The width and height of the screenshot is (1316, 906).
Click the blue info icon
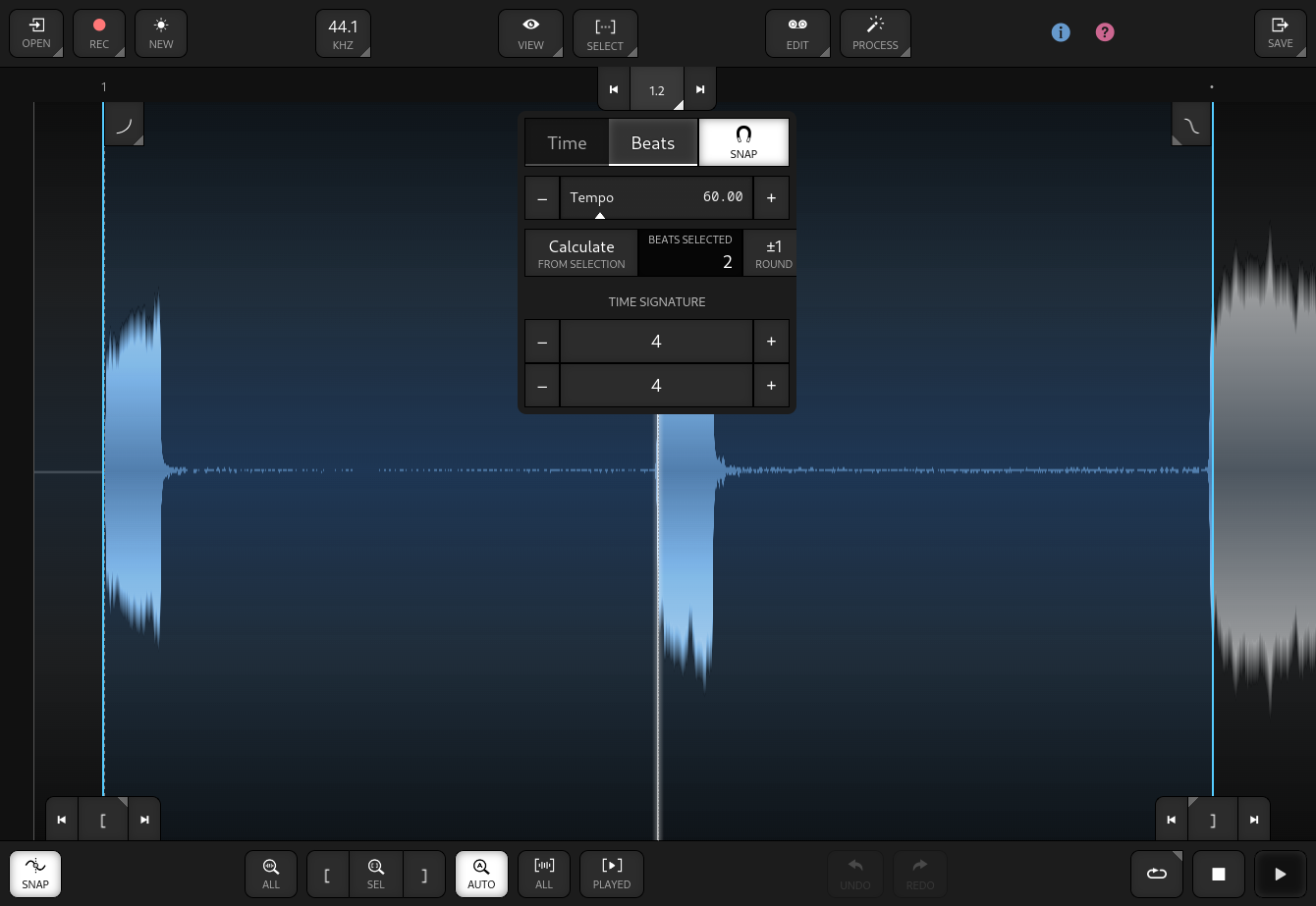(x=1061, y=32)
